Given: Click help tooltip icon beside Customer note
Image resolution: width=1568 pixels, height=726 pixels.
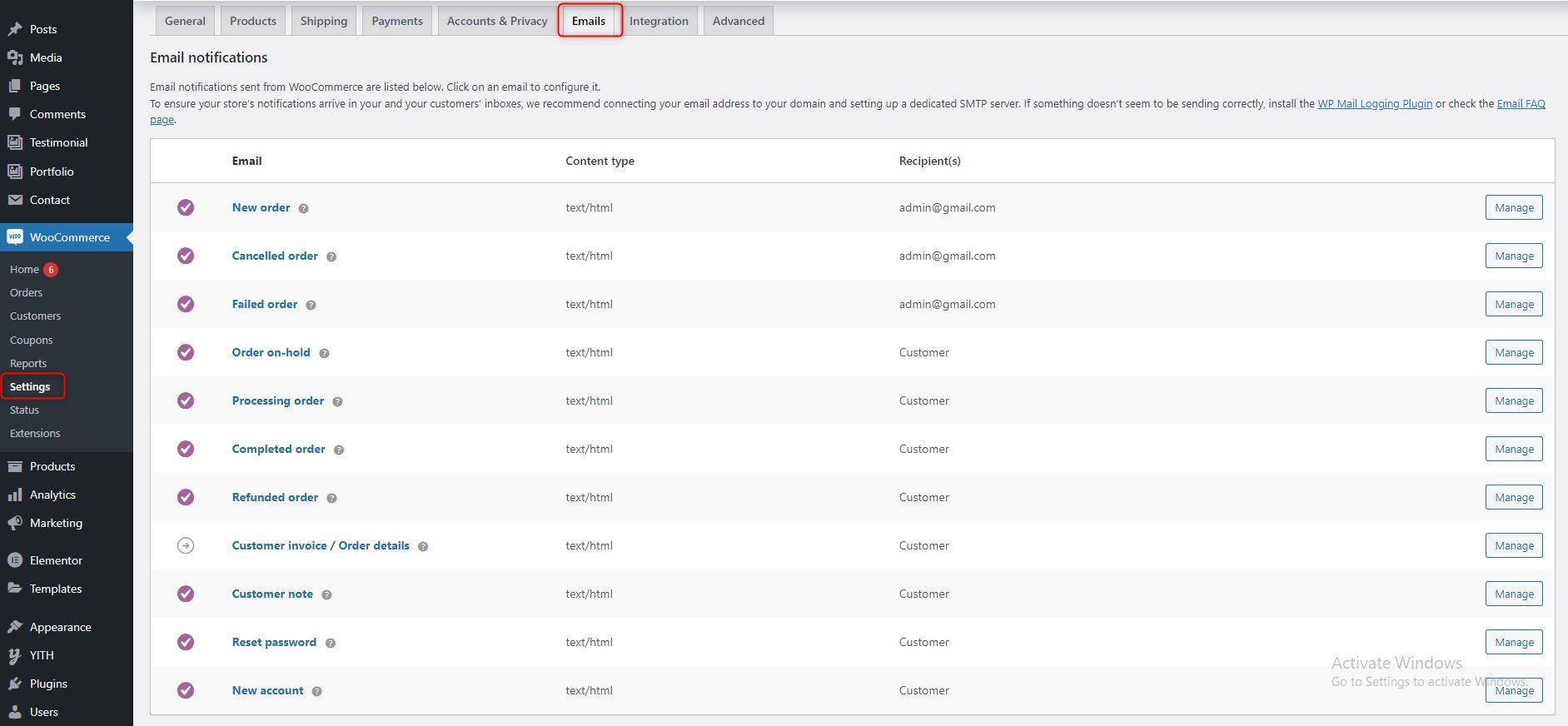Looking at the screenshot, I should tap(326, 595).
